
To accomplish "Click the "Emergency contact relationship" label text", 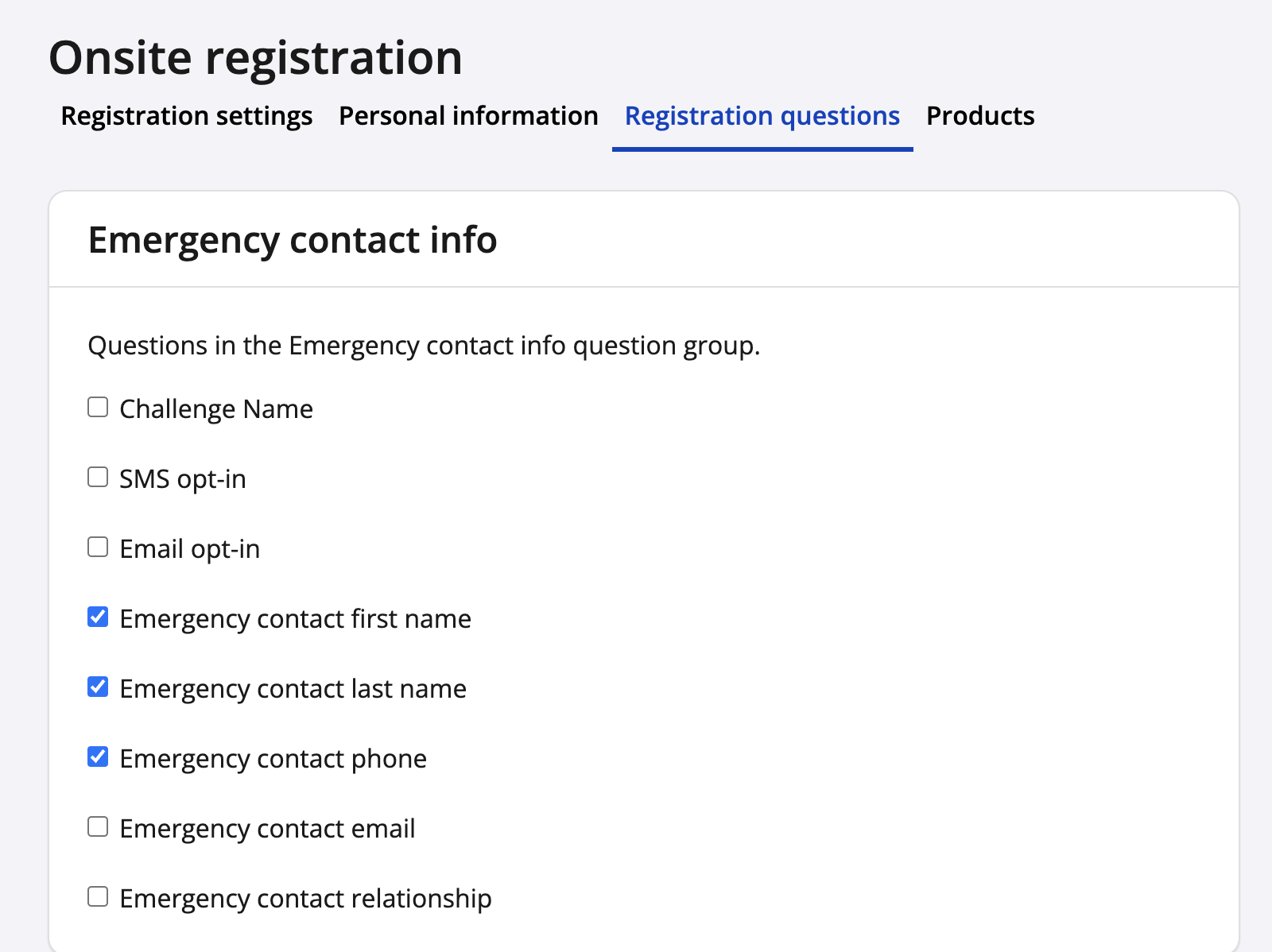I will pyautogui.click(x=305, y=899).
